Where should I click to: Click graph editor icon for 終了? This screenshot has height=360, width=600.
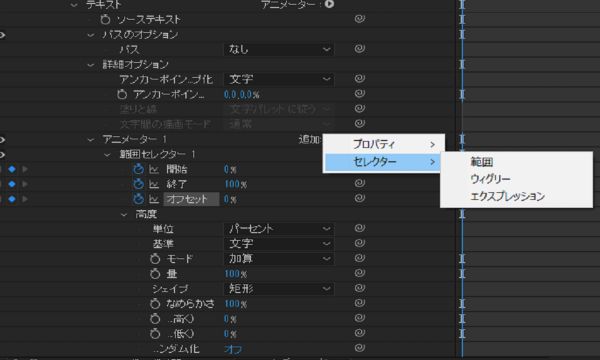pyautogui.click(x=154, y=184)
